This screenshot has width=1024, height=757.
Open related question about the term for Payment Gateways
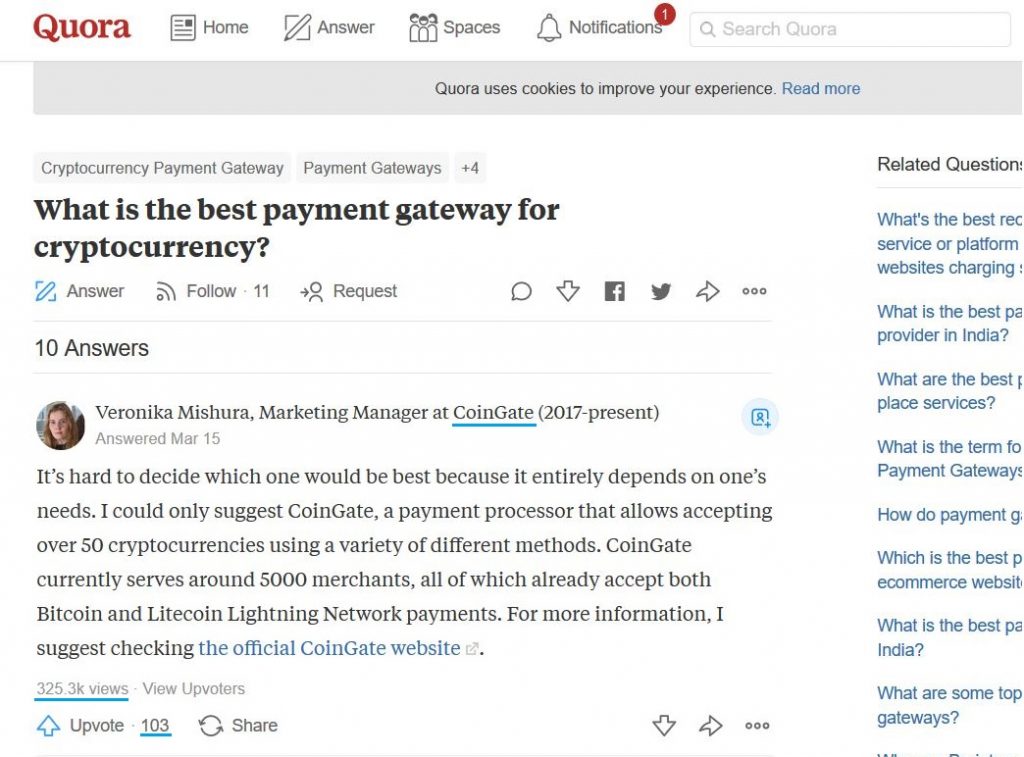(x=950, y=459)
